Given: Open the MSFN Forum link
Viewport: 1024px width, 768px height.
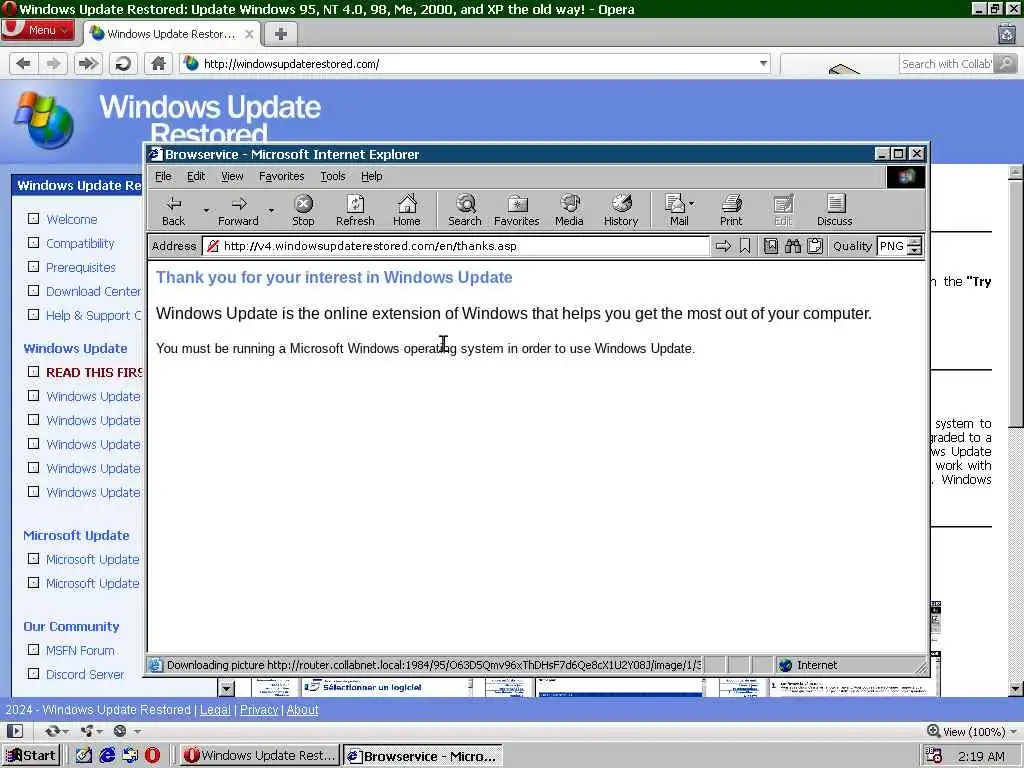Looking at the screenshot, I should [x=80, y=650].
